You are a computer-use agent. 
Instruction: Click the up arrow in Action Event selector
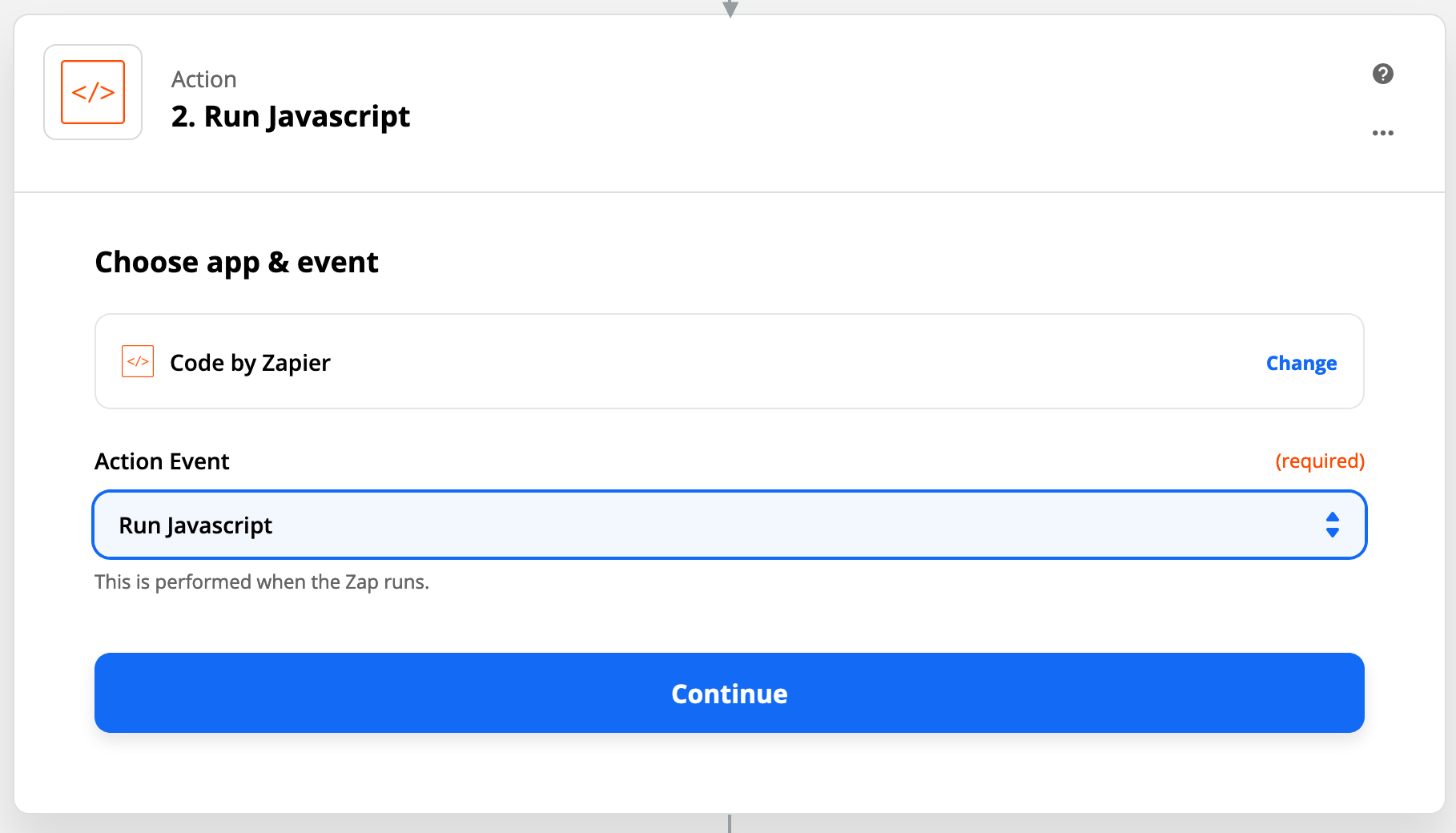1332,517
